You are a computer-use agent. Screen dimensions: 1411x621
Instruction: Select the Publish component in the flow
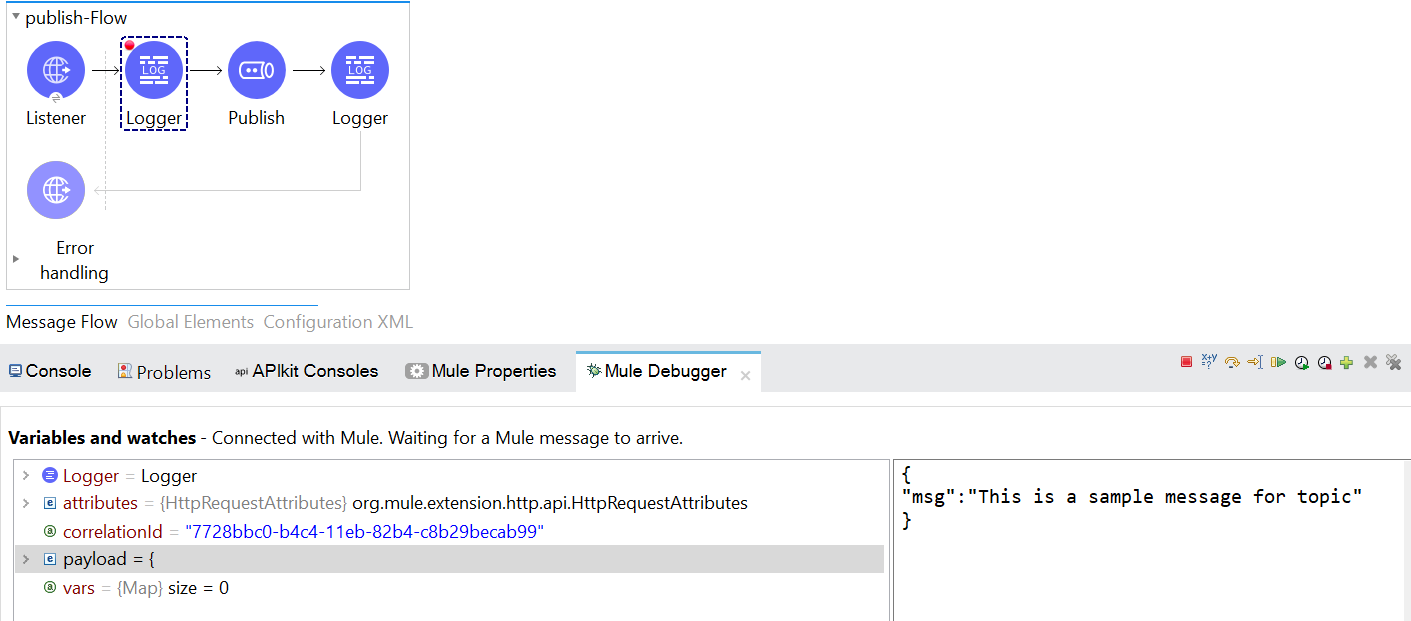[x=257, y=70]
